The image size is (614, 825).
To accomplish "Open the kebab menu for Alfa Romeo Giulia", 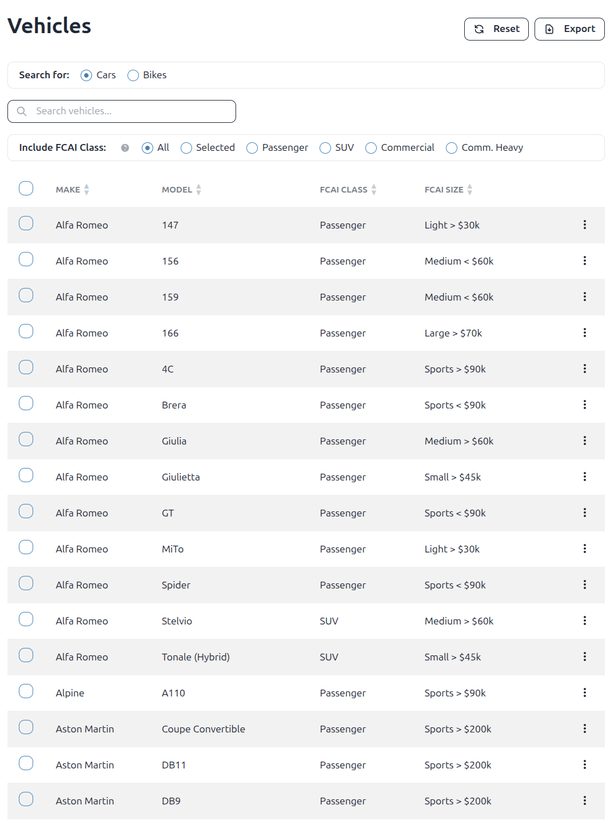I will (584, 441).
